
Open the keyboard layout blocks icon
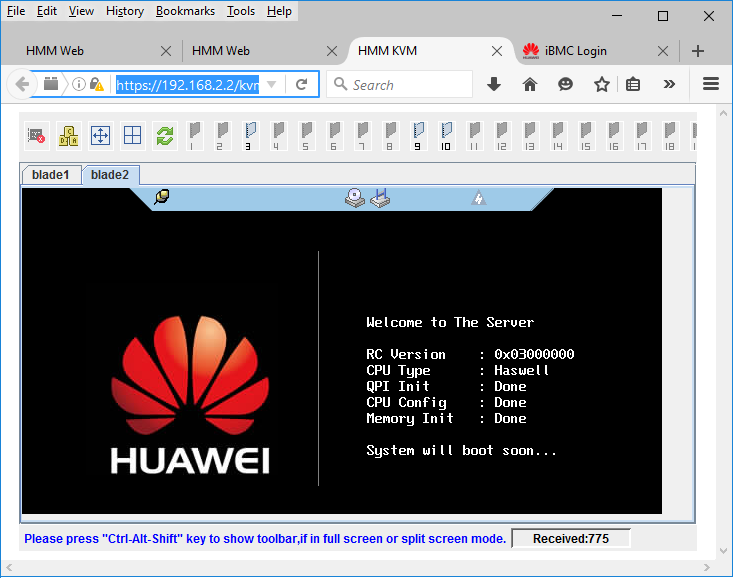coord(68,136)
